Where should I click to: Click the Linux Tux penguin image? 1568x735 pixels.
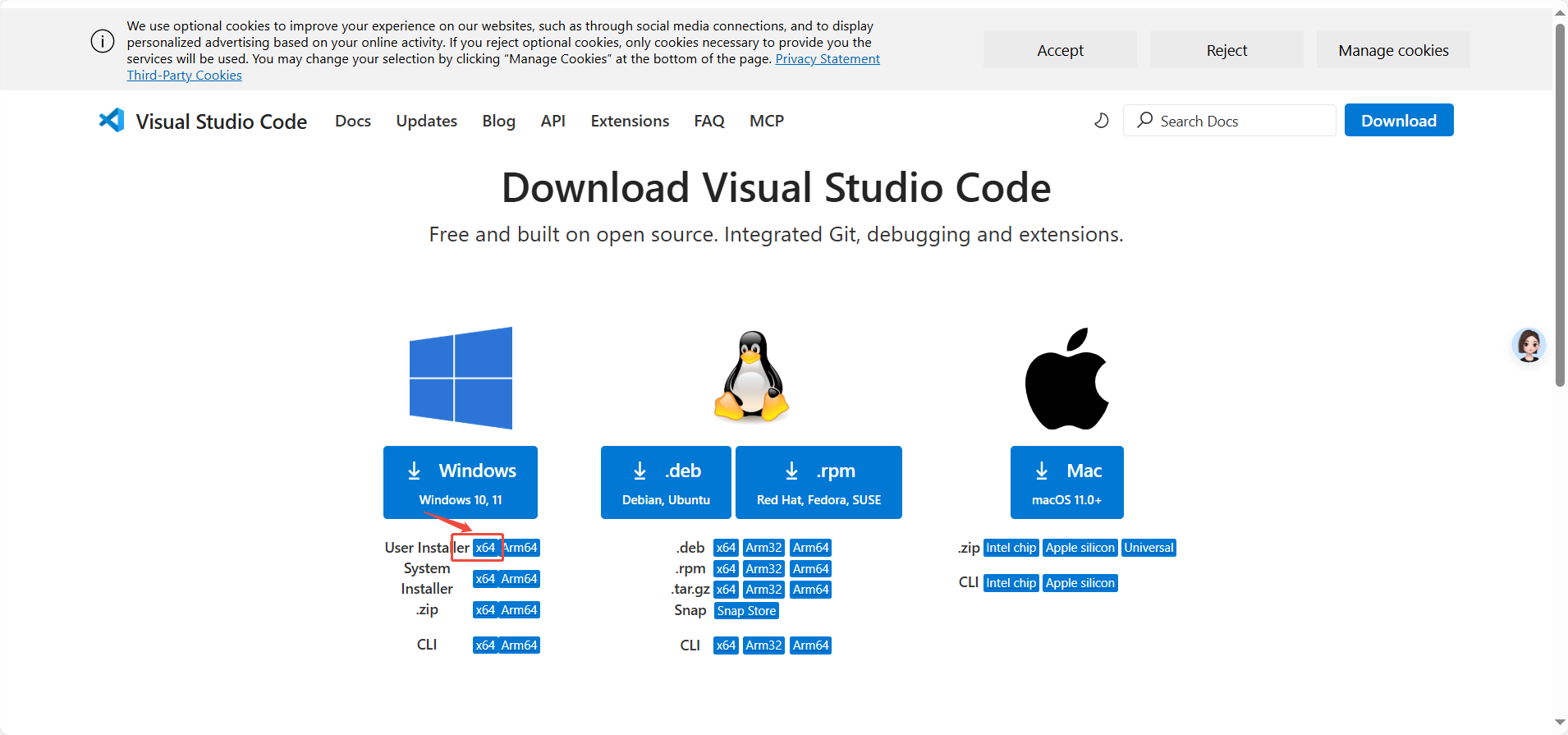pyautogui.click(x=751, y=376)
